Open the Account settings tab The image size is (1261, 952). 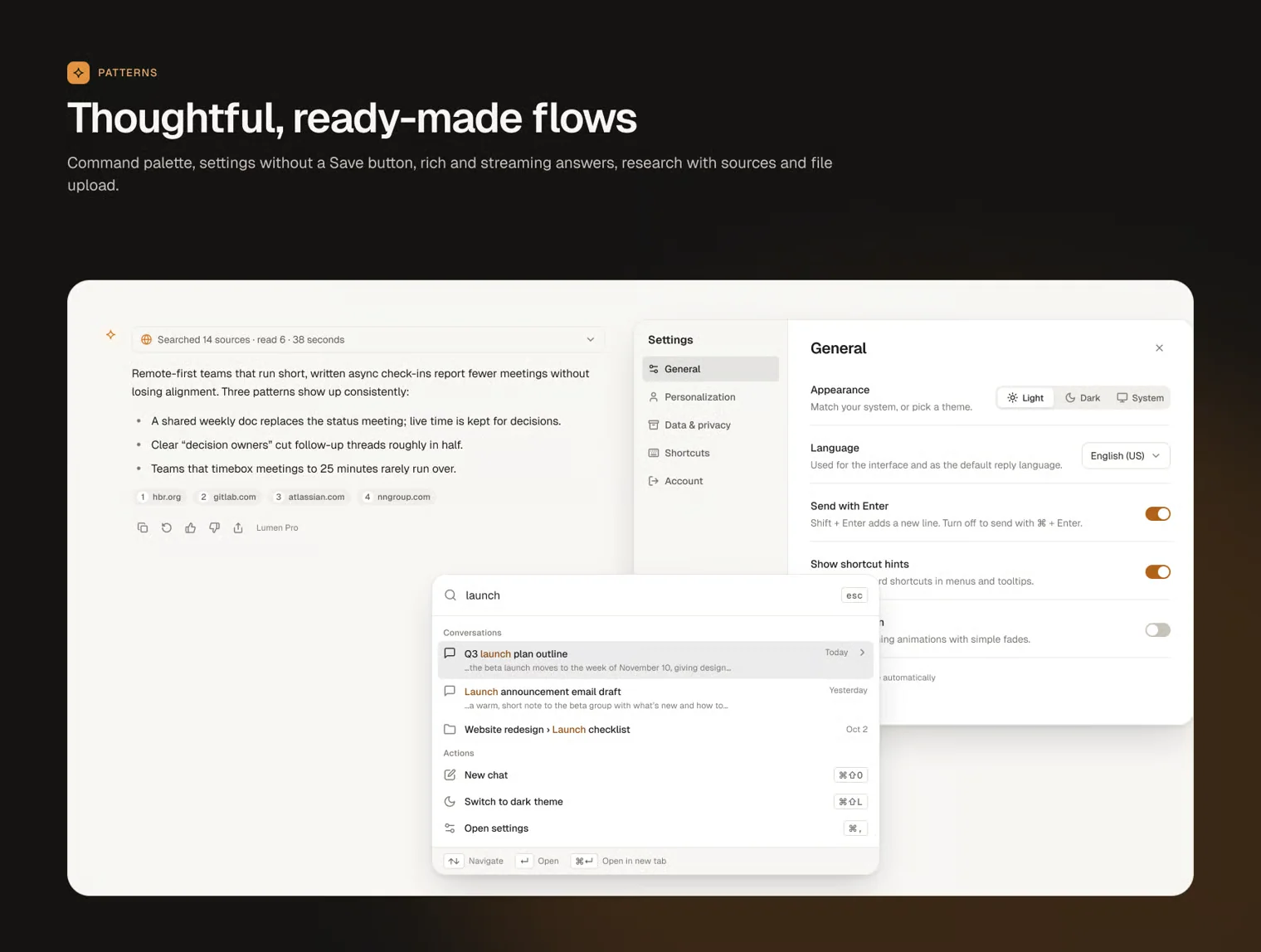click(x=710, y=481)
